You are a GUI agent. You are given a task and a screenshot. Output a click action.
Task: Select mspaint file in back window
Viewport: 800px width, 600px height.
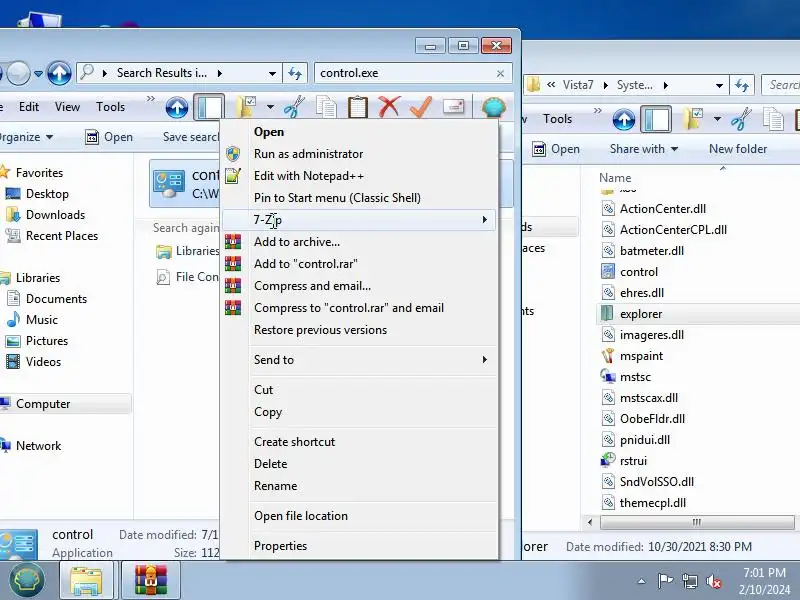(633, 356)
